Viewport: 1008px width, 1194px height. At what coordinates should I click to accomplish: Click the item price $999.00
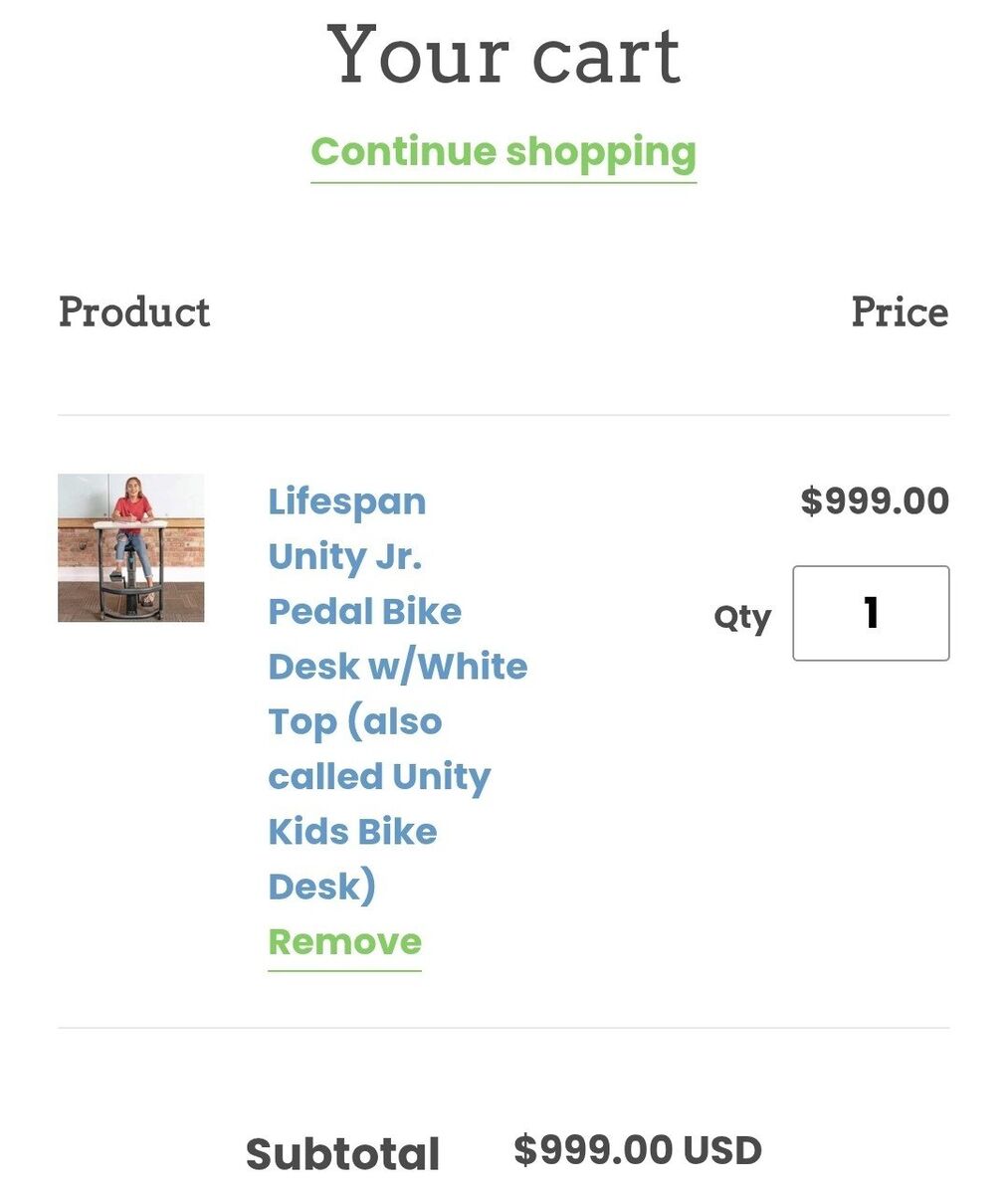tap(875, 500)
